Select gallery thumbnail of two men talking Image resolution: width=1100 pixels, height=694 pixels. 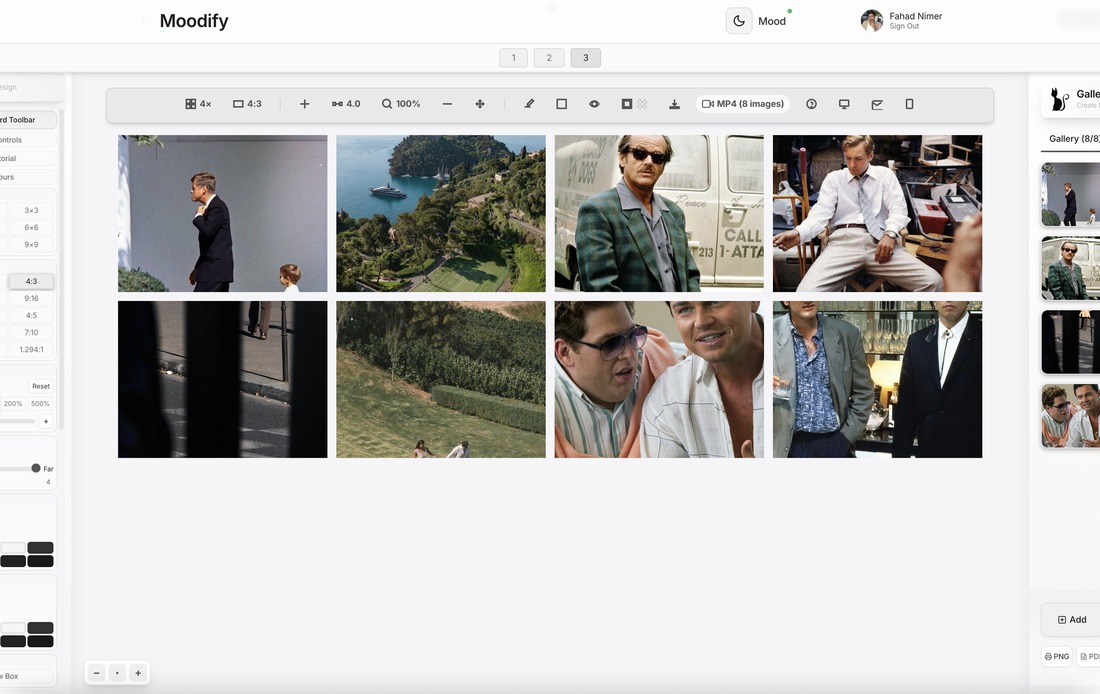[1071, 415]
